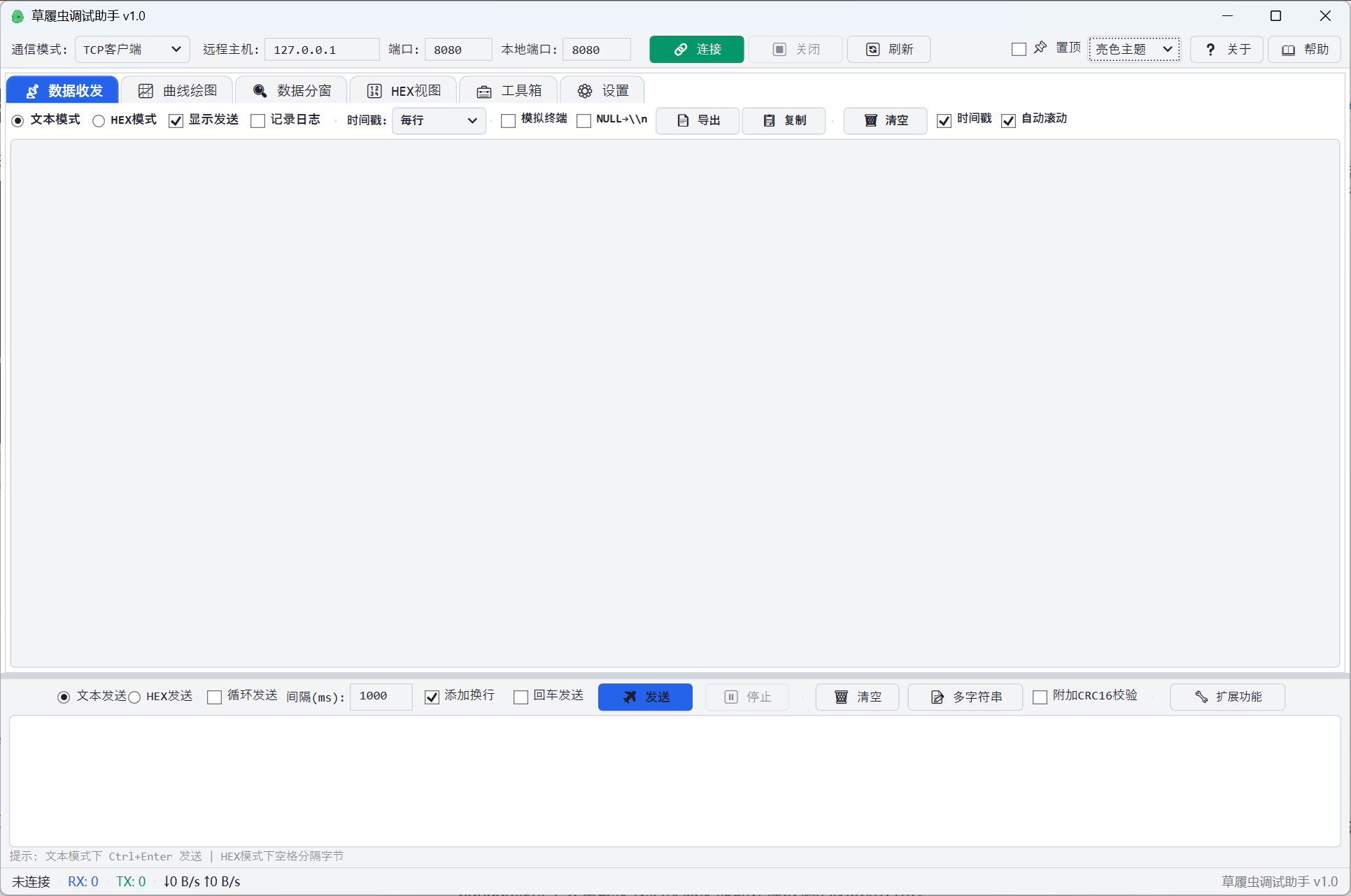Open the 亮色主题 theme dropdown
The image size is (1351, 896).
[x=1134, y=50]
